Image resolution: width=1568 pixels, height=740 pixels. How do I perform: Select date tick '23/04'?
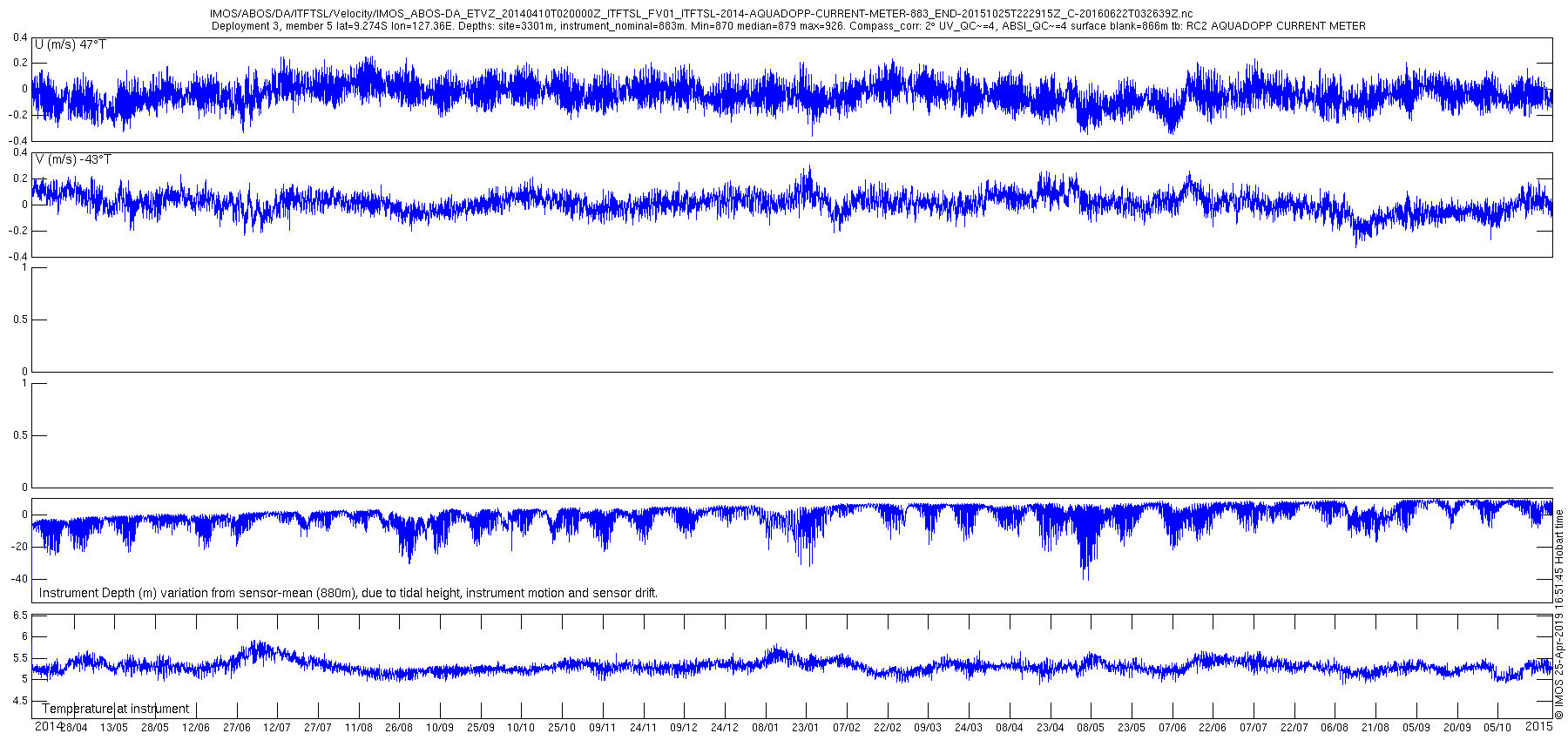click(1051, 728)
